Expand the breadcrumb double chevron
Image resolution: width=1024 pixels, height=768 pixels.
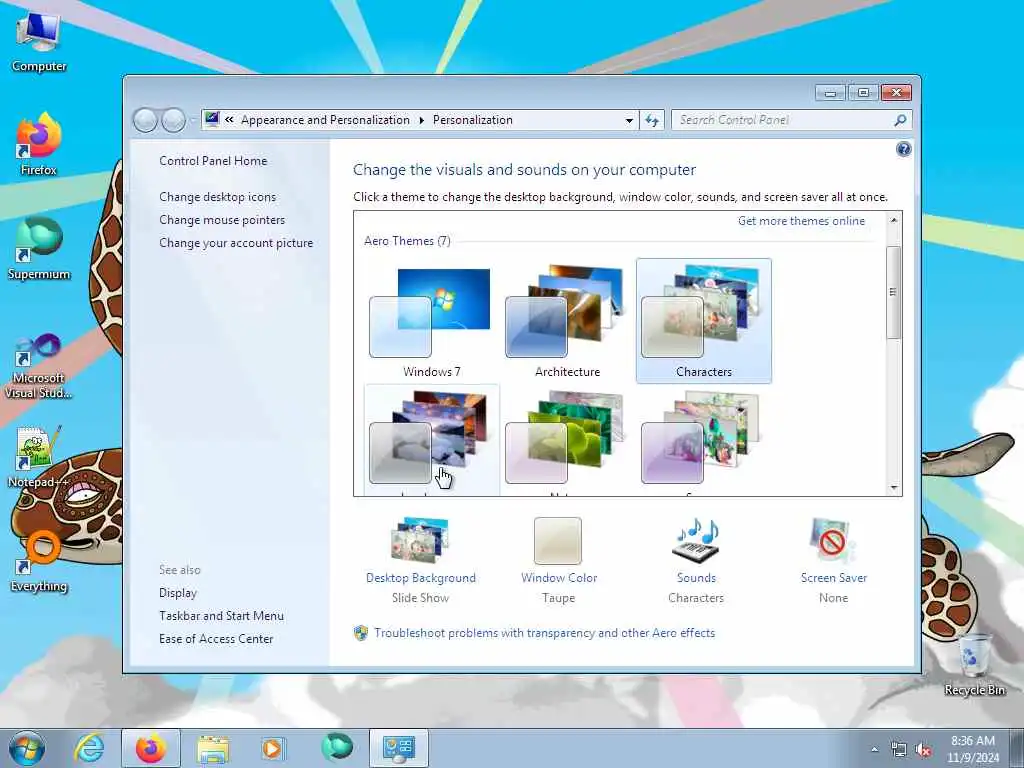(229, 120)
